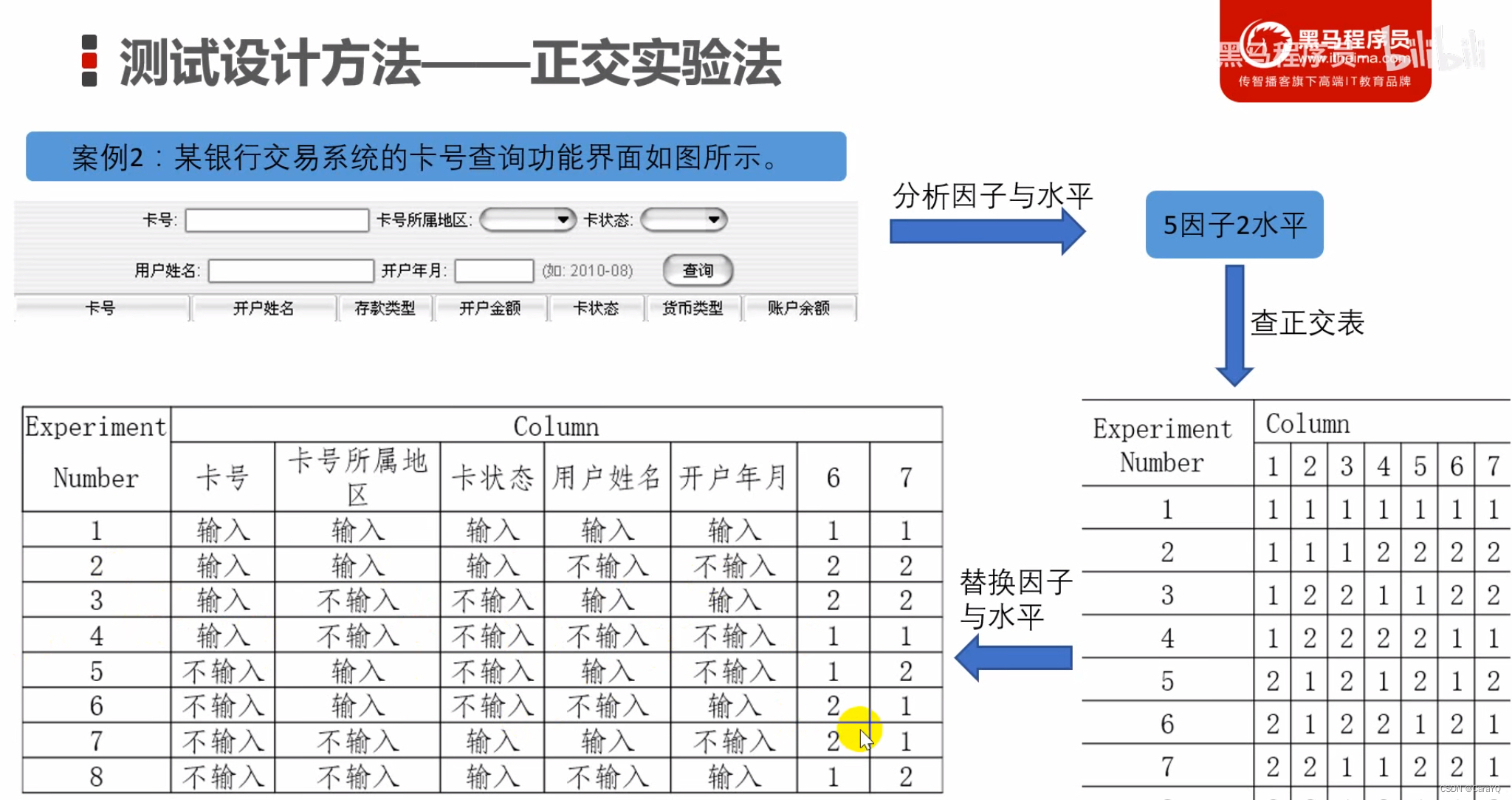The image size is (1512, 800).
Task: Click experiment number 3 in the right orthogonal table
Action: tap(1166, 595)
